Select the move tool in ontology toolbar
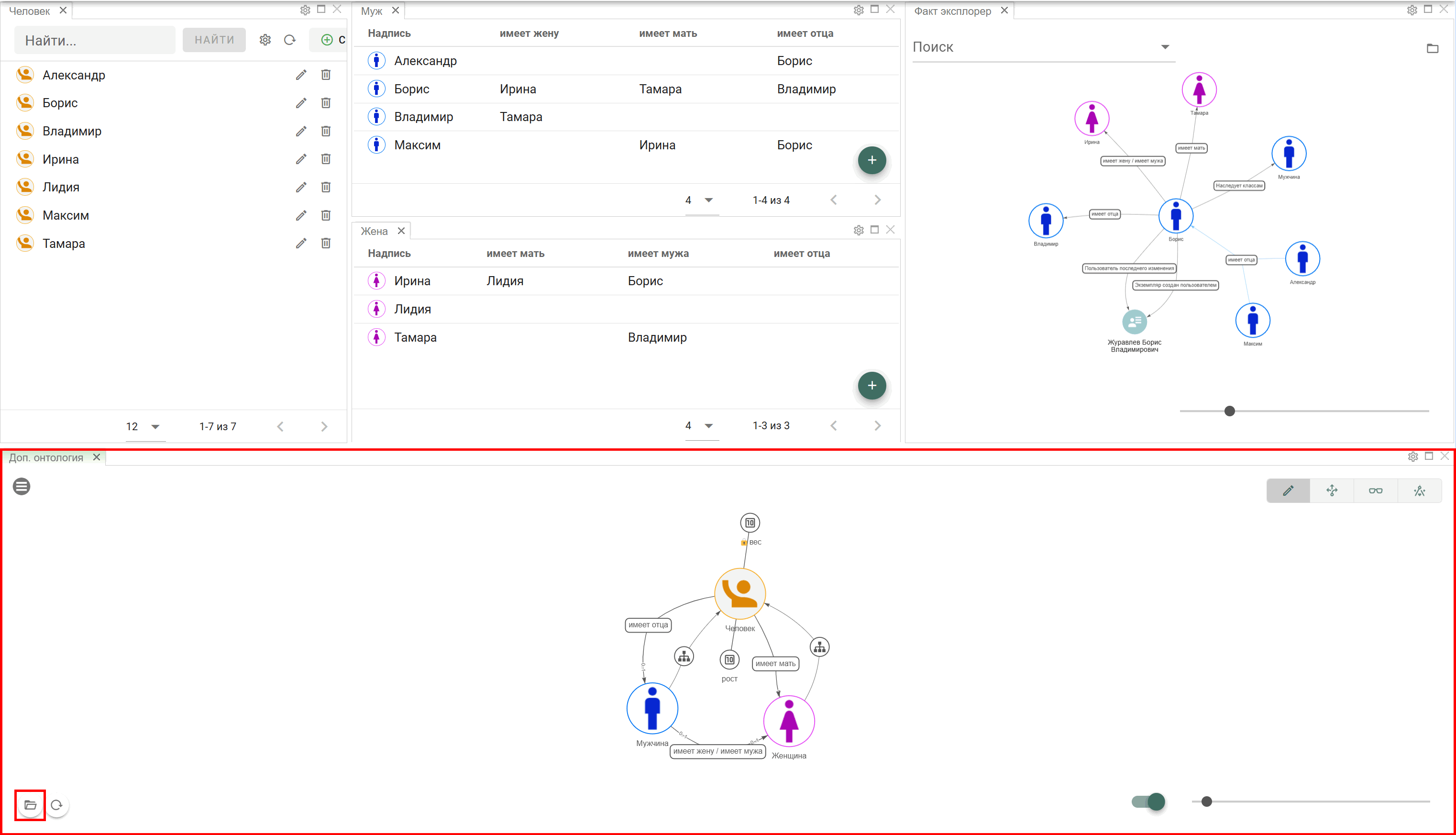The height and width of the screenshot is (835, 1456). coord(1332,491)
